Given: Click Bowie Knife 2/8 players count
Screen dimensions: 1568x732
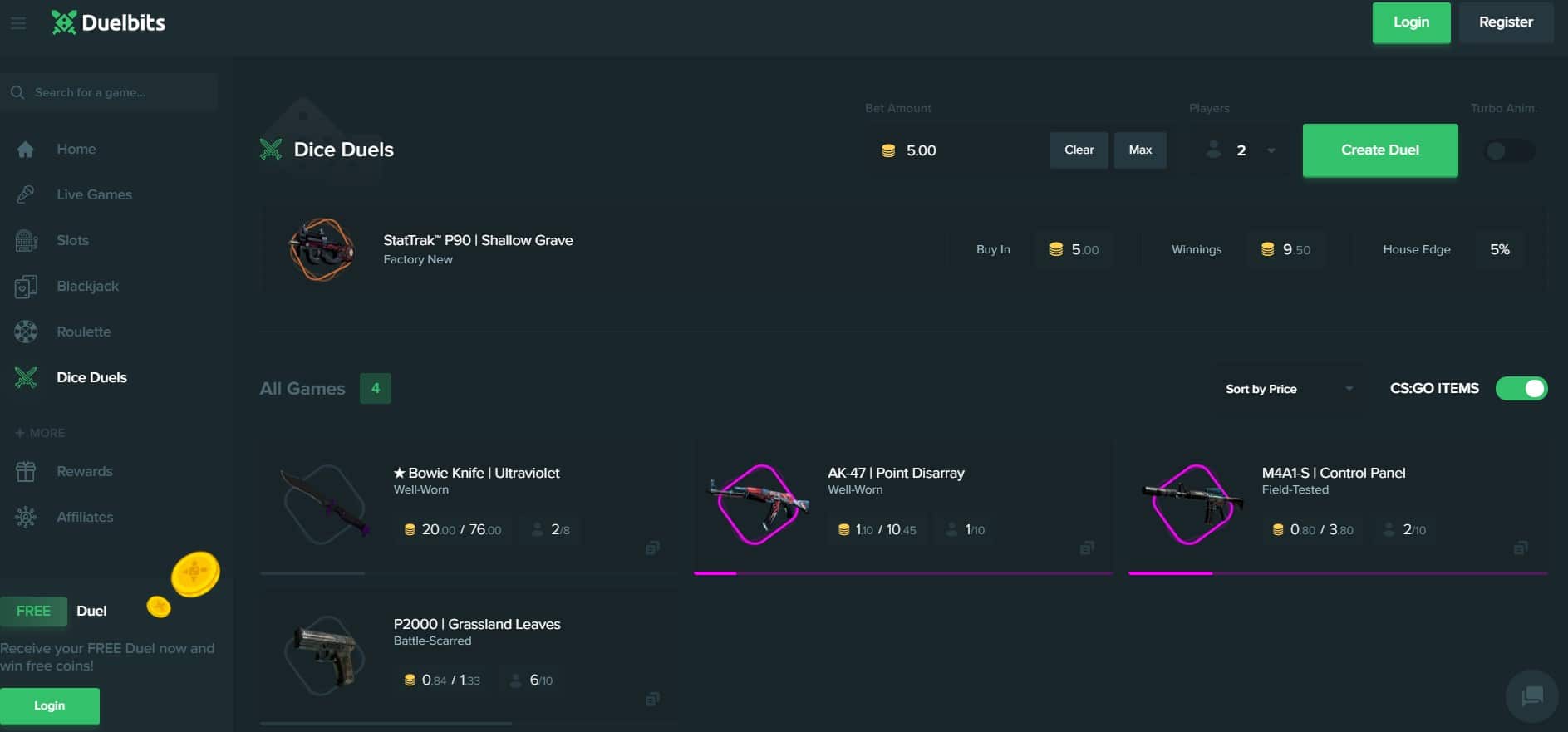Looking at the screenshot, I should click(551, 529).
